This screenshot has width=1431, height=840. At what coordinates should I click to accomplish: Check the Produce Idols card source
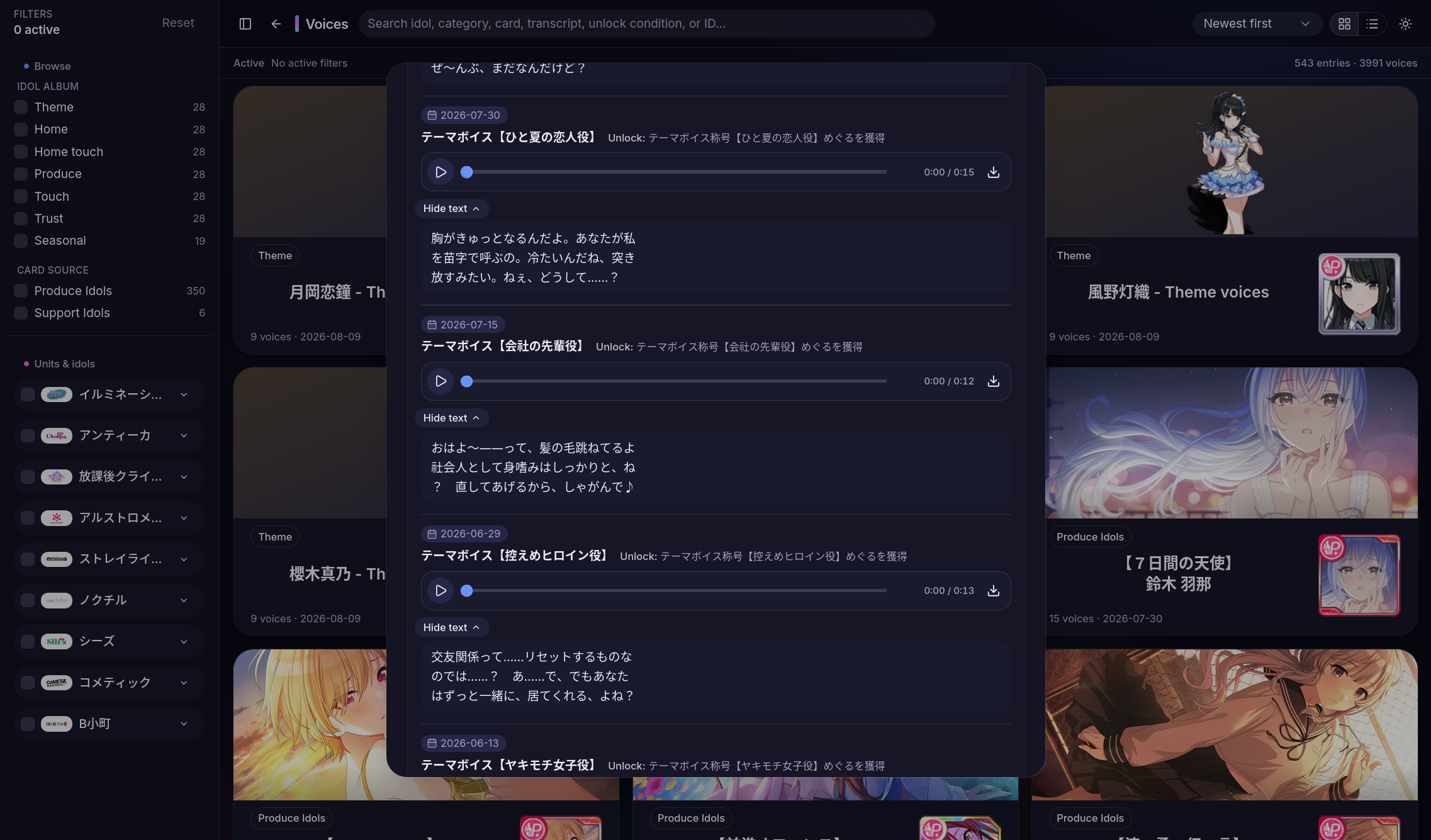21,291
